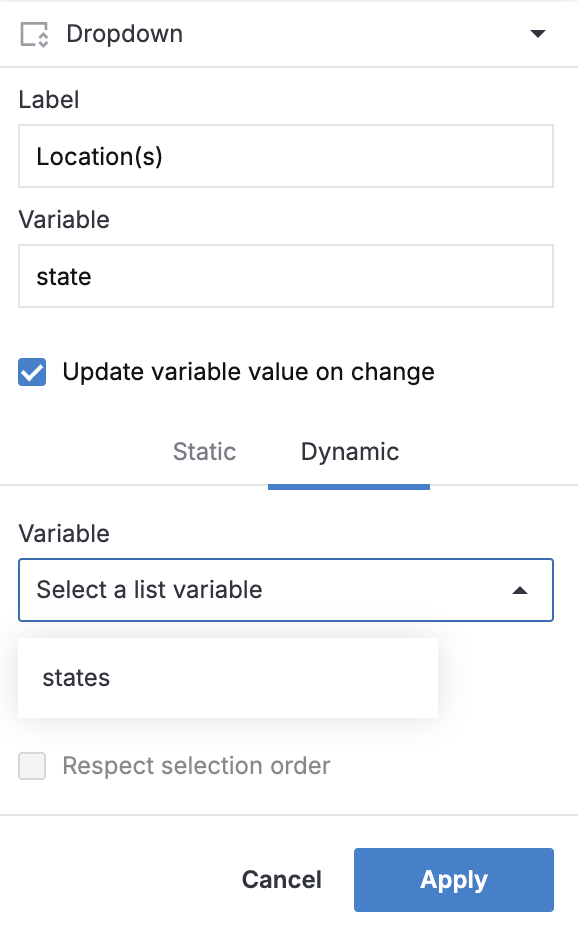
Task: Check the Respect selection order option
Action: coord(31,765)
